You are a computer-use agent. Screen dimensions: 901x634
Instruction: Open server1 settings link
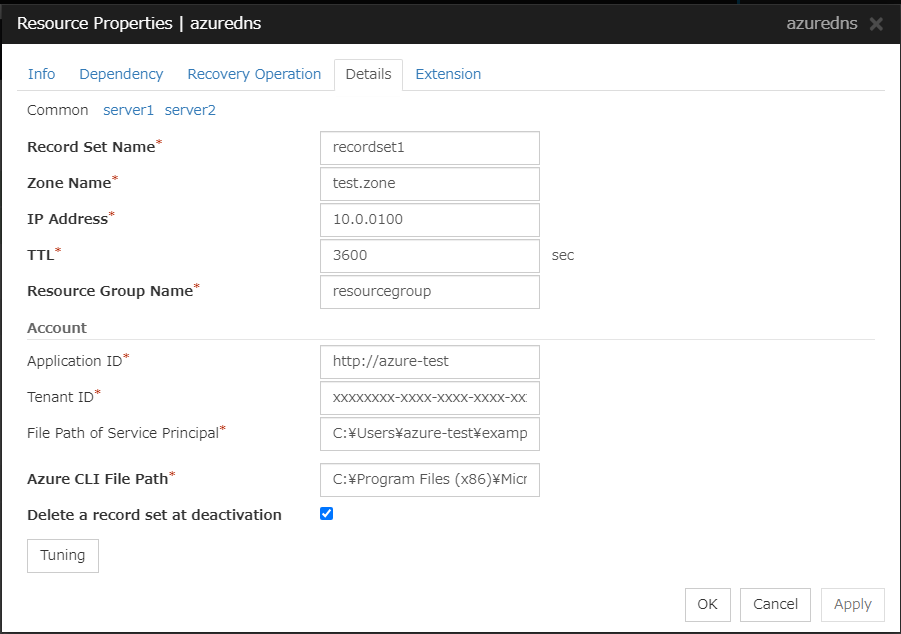click(x=129, y=110)
